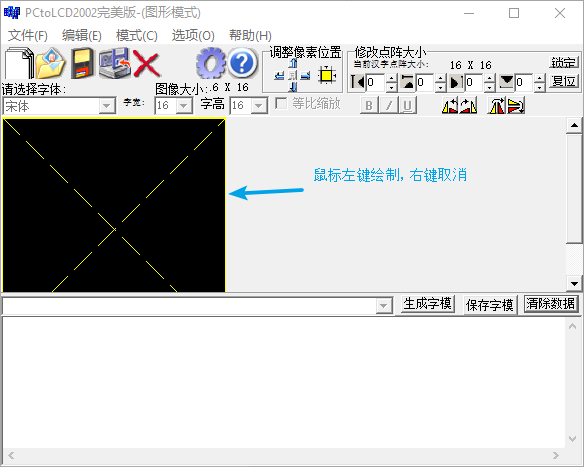
Task: Click the red X delete icon
Action: pyautogui.click(x=146, y=64)
